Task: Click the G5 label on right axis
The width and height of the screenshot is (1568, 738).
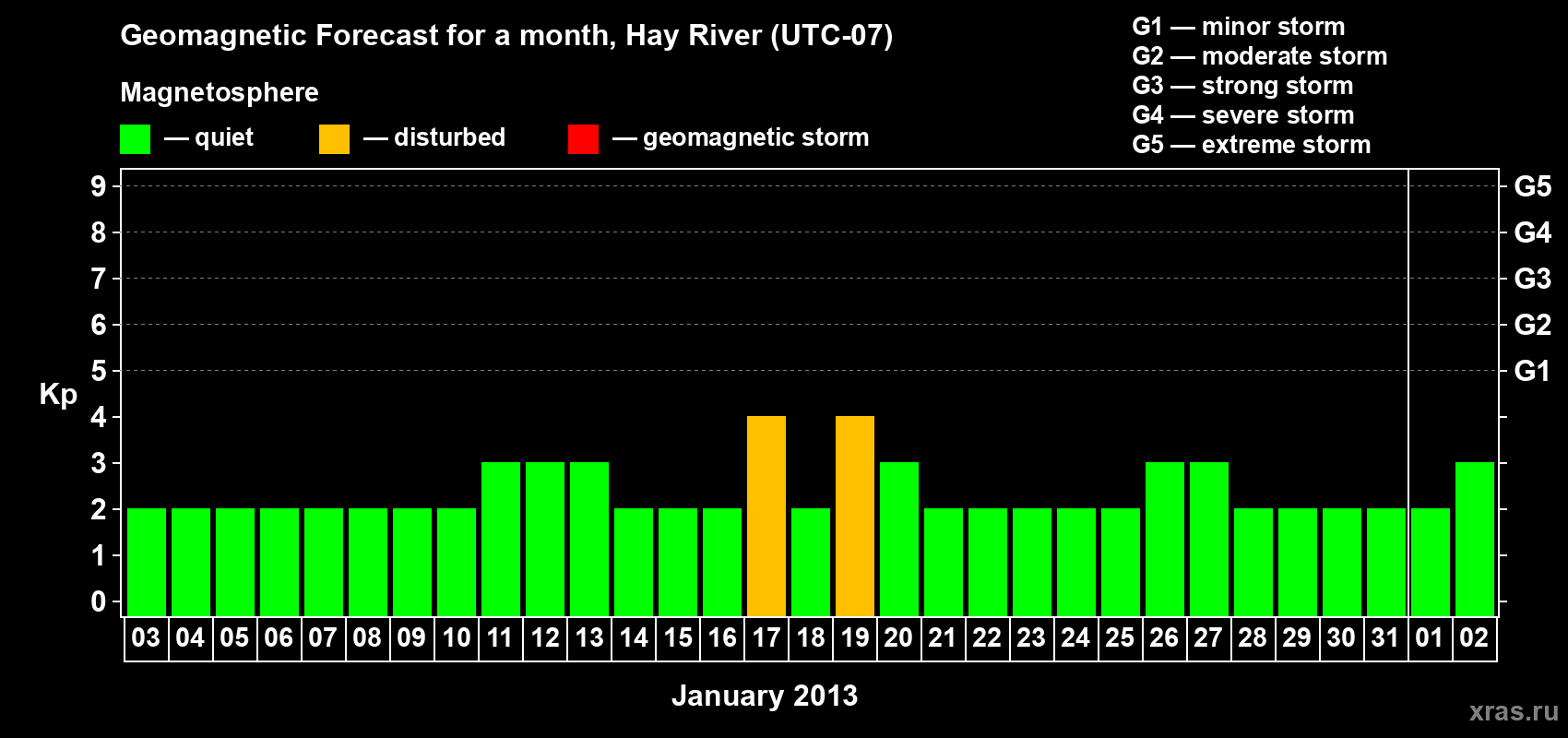Action: point(1533,186)
